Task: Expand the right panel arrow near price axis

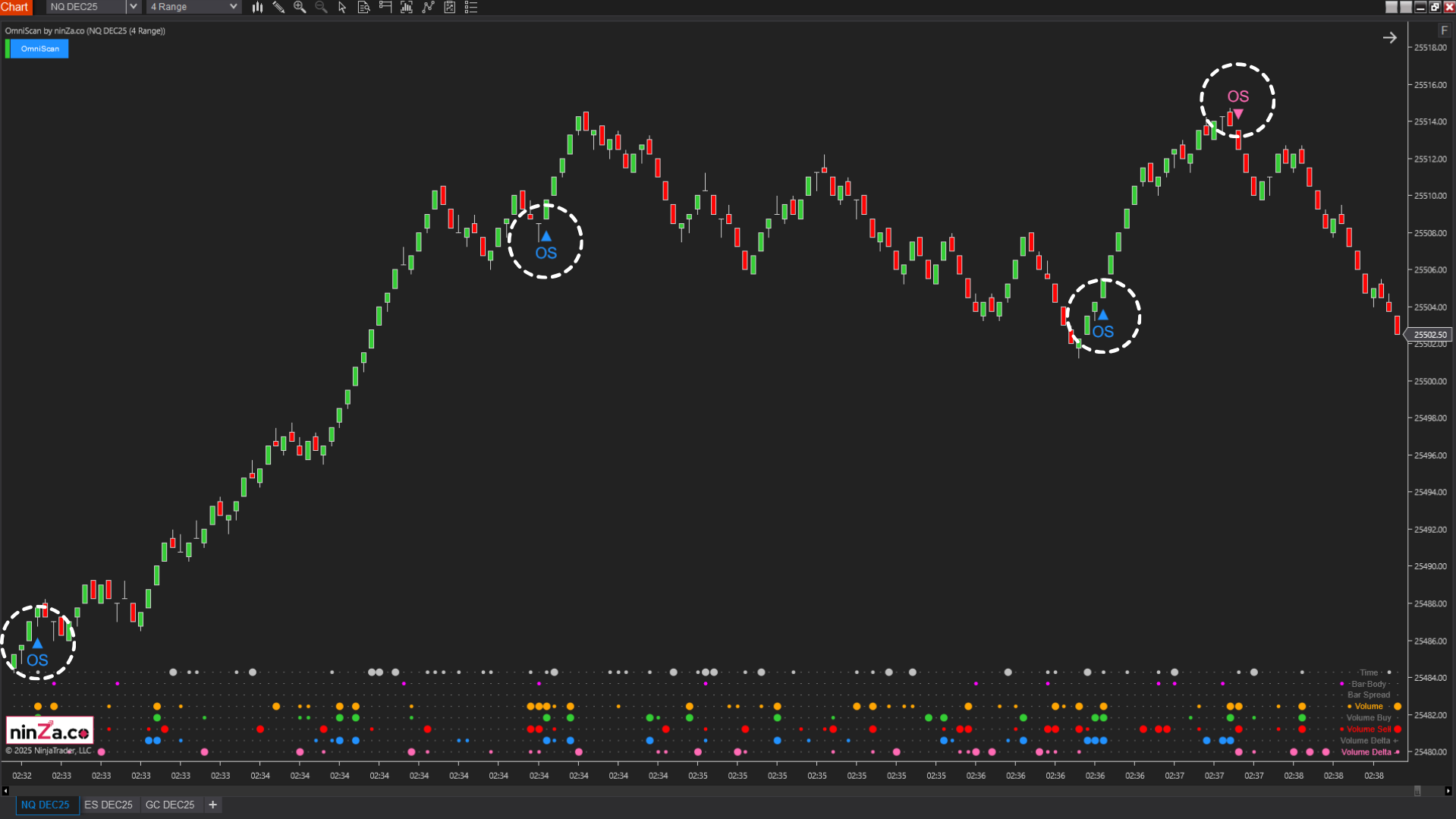Action: [x=1390, y=37]
